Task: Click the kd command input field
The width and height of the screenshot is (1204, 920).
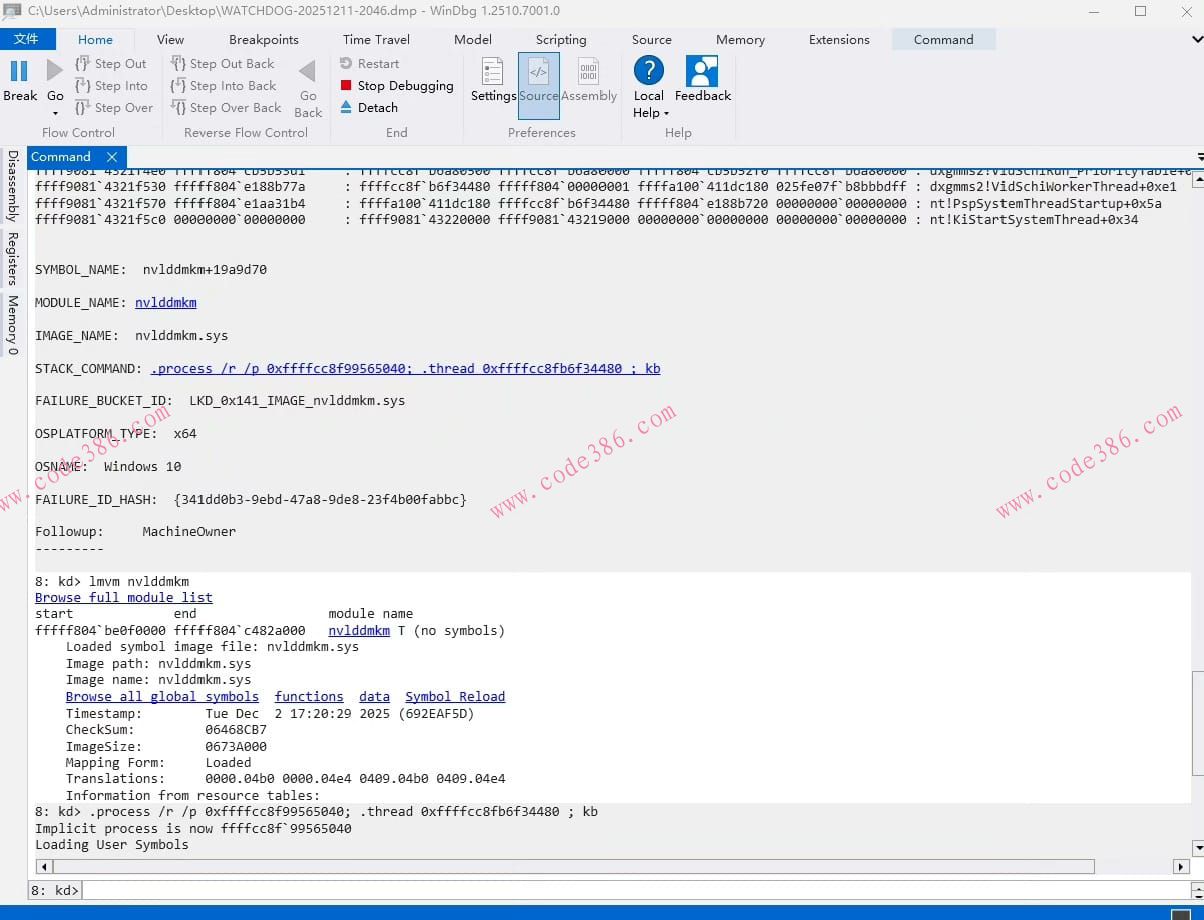Action: click(630, 890)
